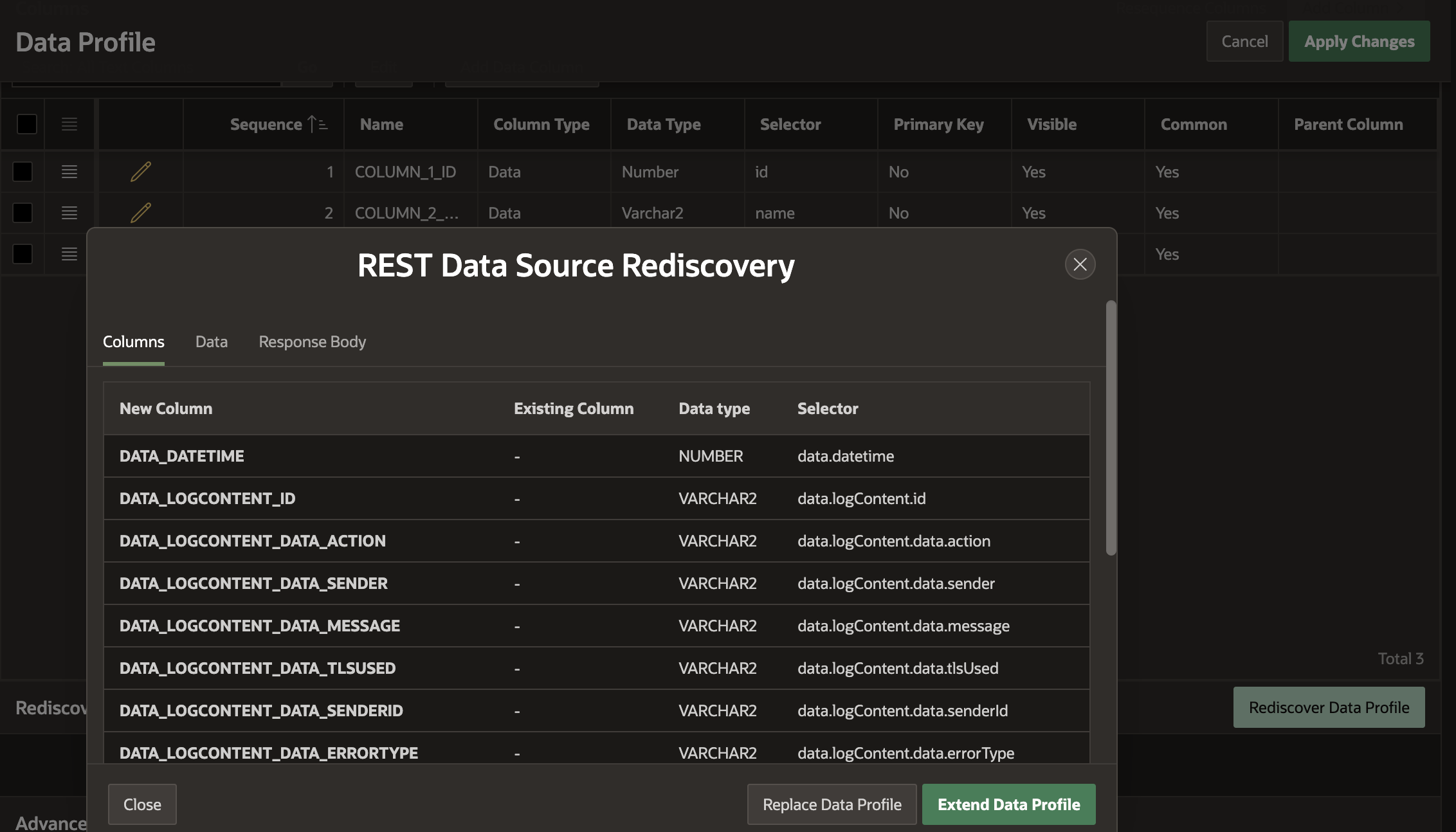Open the edit pencil for COLUMN_2 row
Image resolution: width=1456 pixels, height=832 pixels.
pos(141,213)
